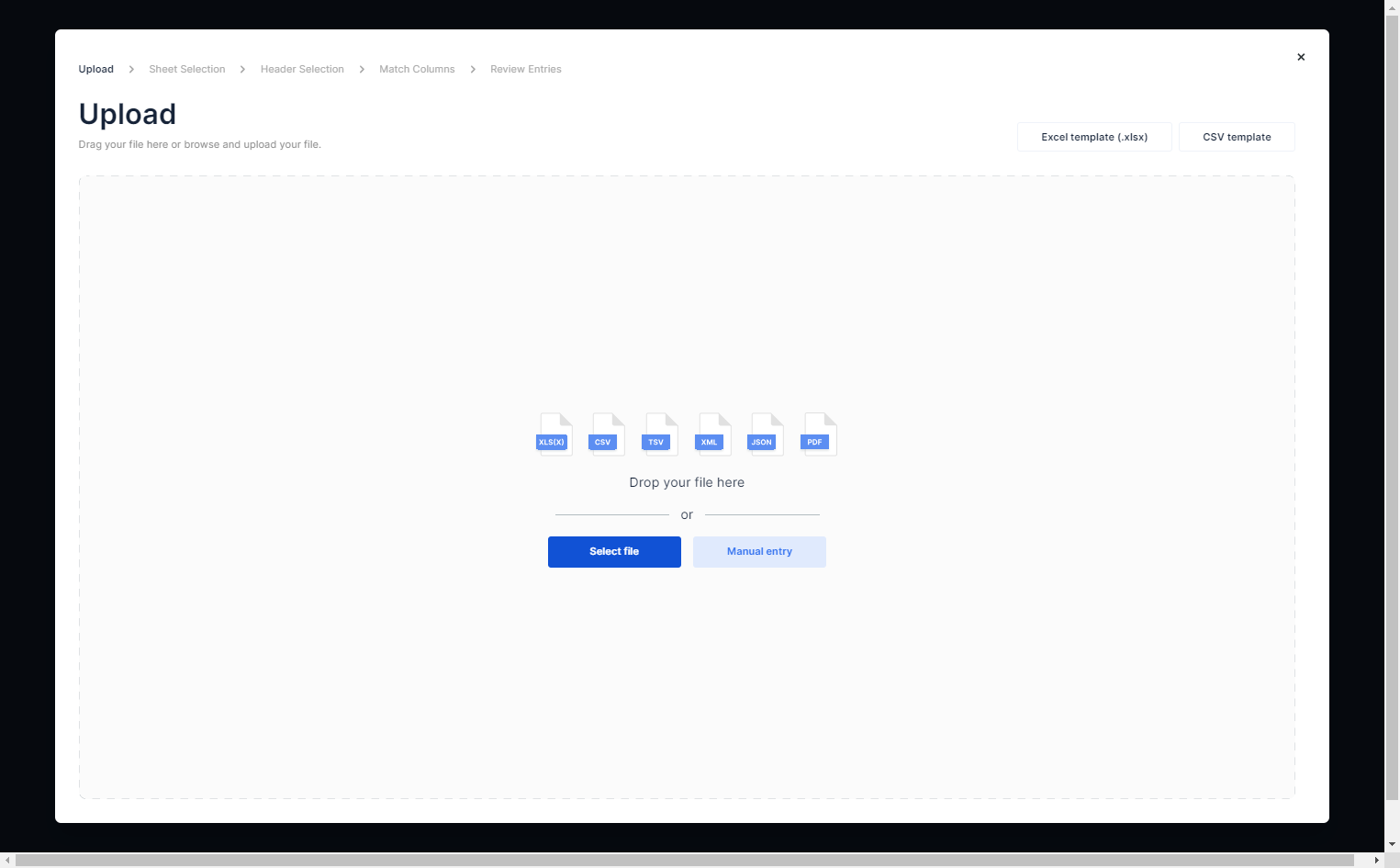Click the TSV file type icon
The height and width of the screenshot is (868, 1400).
(660, 434)
